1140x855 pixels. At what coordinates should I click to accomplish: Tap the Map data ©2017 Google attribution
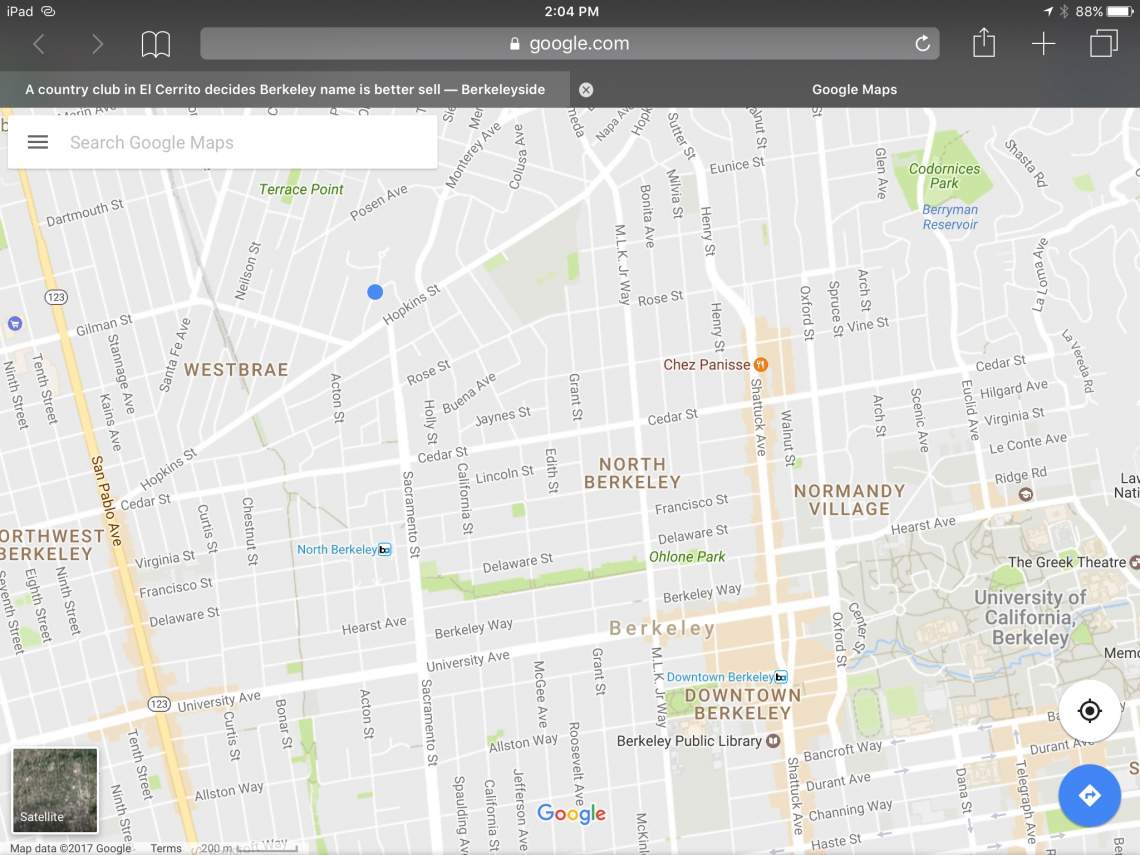(71, 848)
